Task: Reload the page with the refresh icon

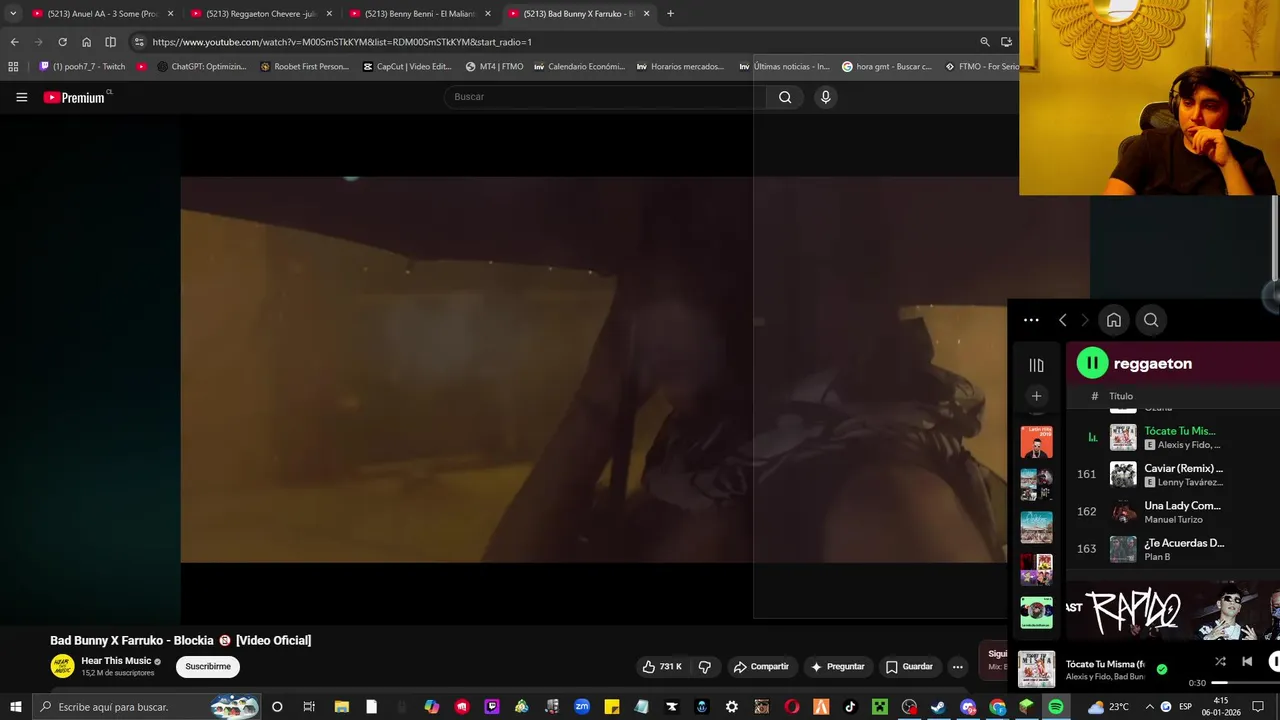Action: pos(62,42)
